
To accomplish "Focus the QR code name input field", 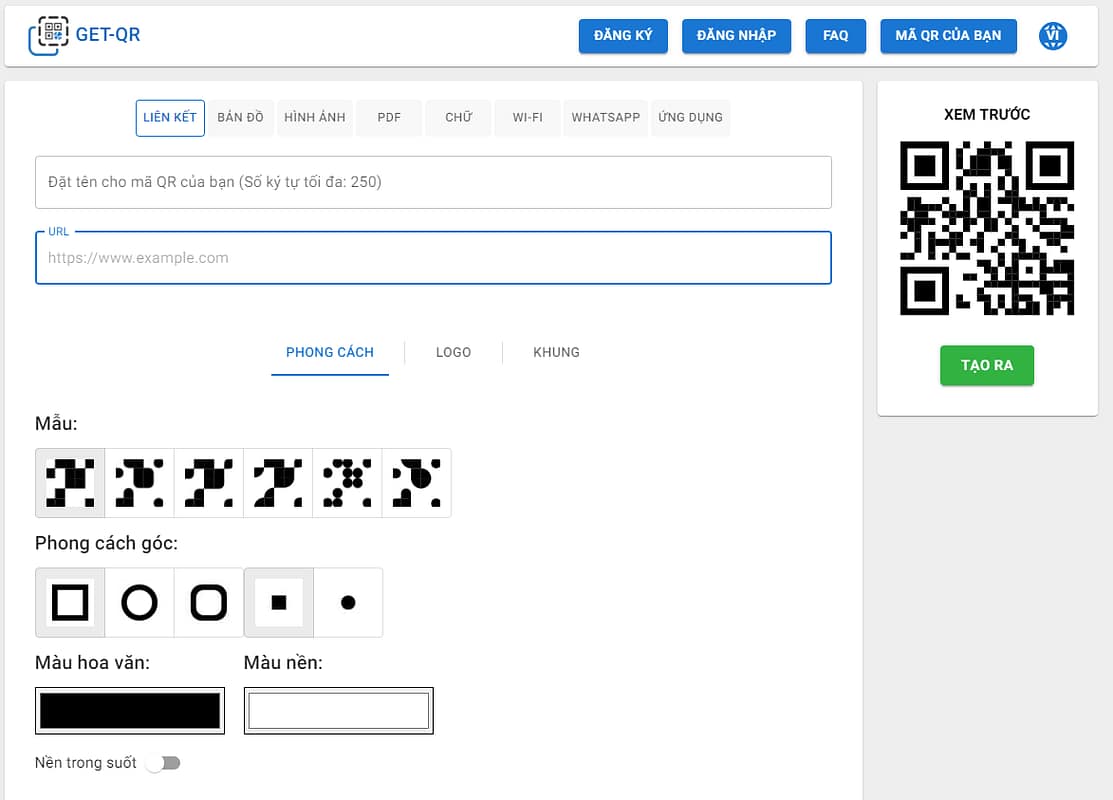I will (433, 182).
